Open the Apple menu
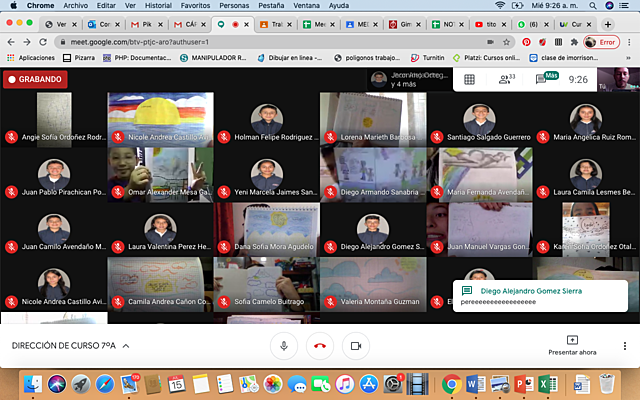Viewport: 640px width, 400px height. [13, 5]
